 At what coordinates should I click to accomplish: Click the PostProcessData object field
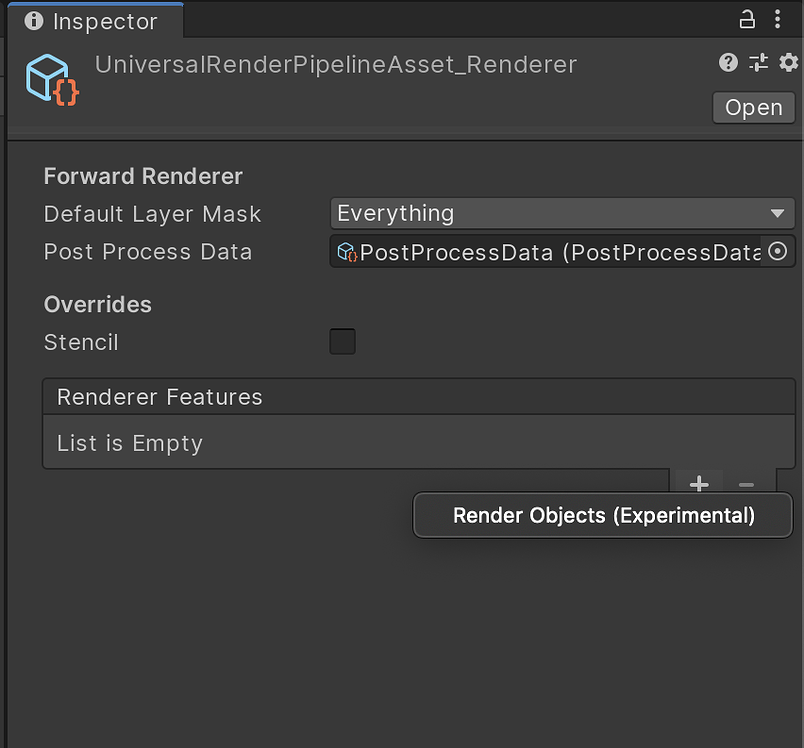(x=548, y=252)
